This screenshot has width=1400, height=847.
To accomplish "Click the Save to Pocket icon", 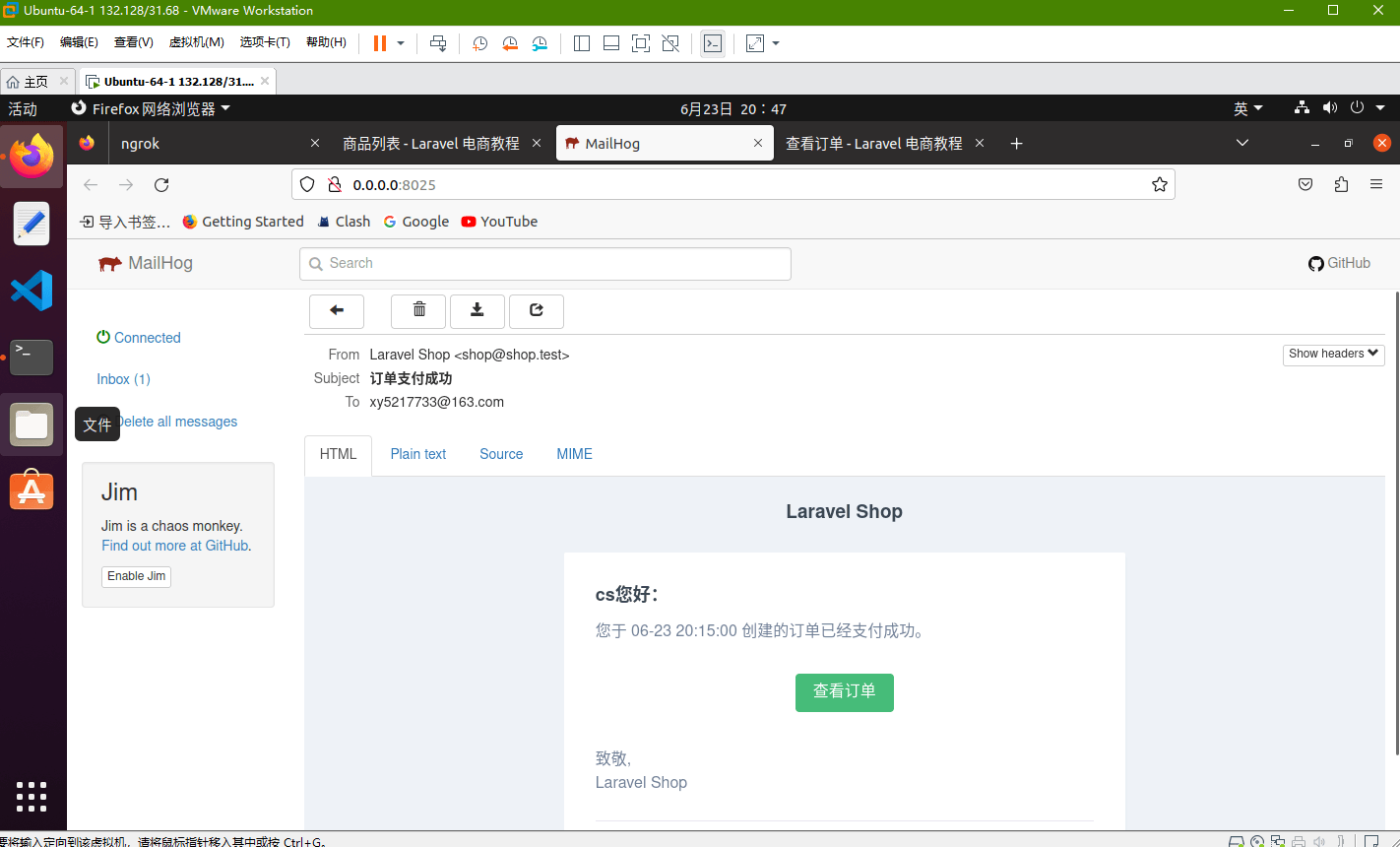I will click(x=1305, y=184).
